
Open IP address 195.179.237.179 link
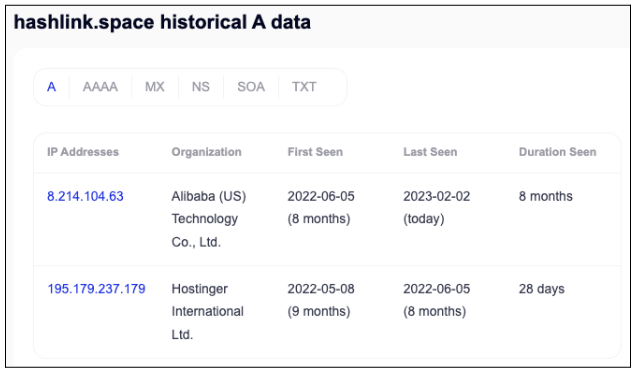[x=96, y=289]
